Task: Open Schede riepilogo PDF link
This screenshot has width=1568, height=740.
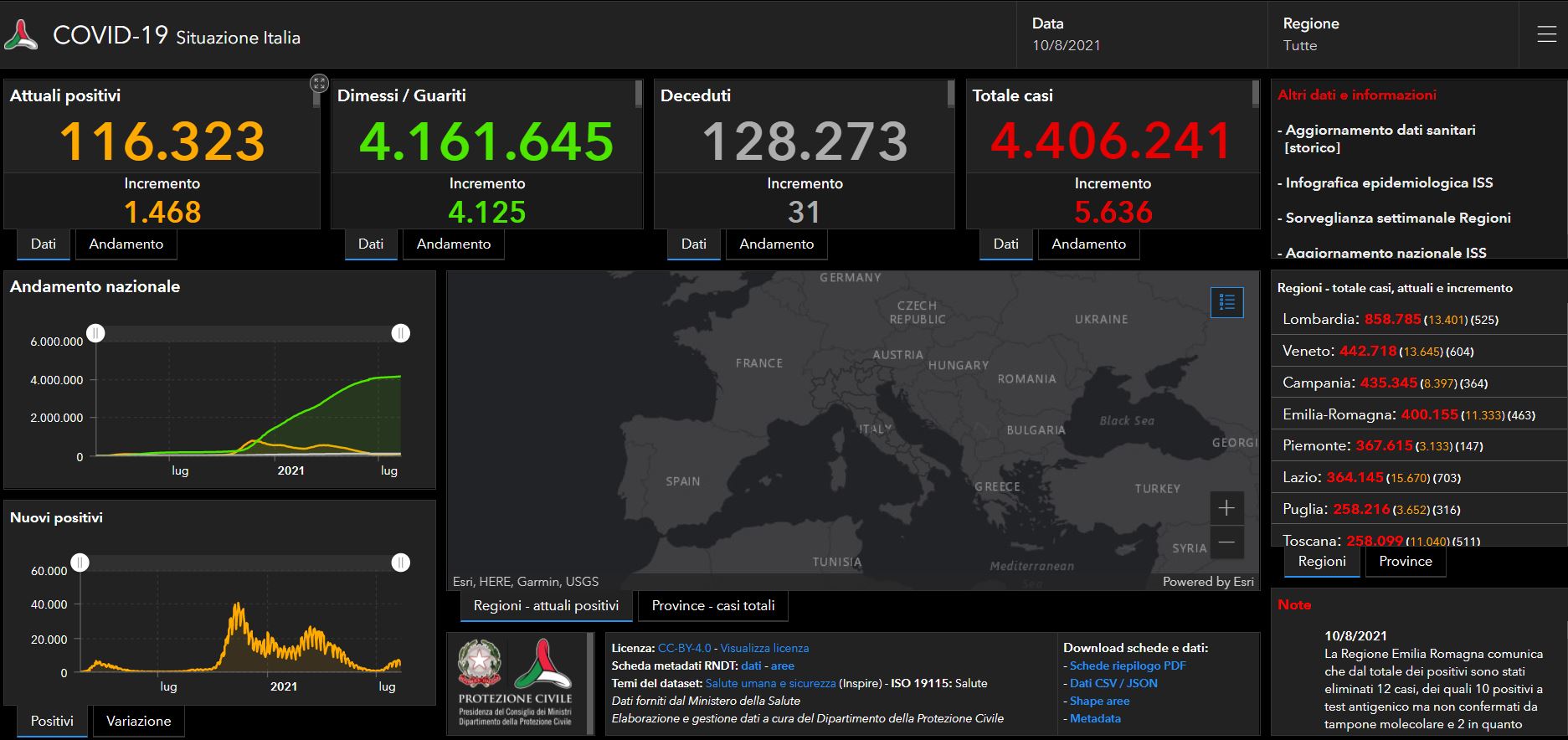Action: click(1127, 665)
